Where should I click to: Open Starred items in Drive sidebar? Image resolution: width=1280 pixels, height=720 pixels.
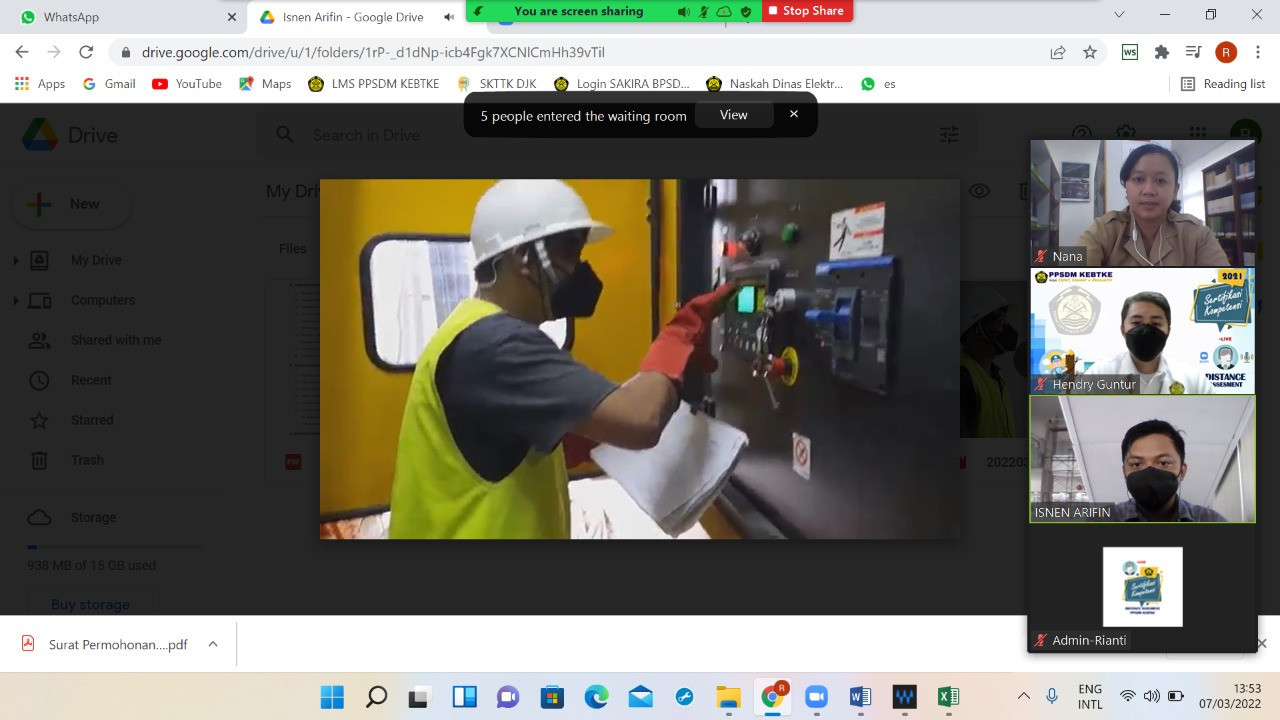pyautogui.click(x=91, y=420)
